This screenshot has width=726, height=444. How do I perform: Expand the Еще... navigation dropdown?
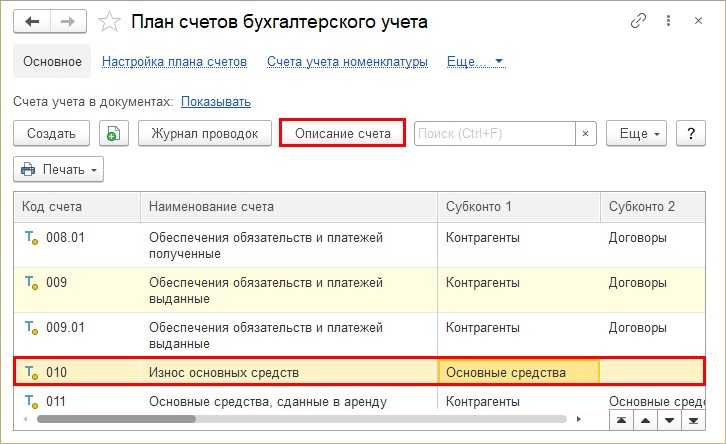476,62
